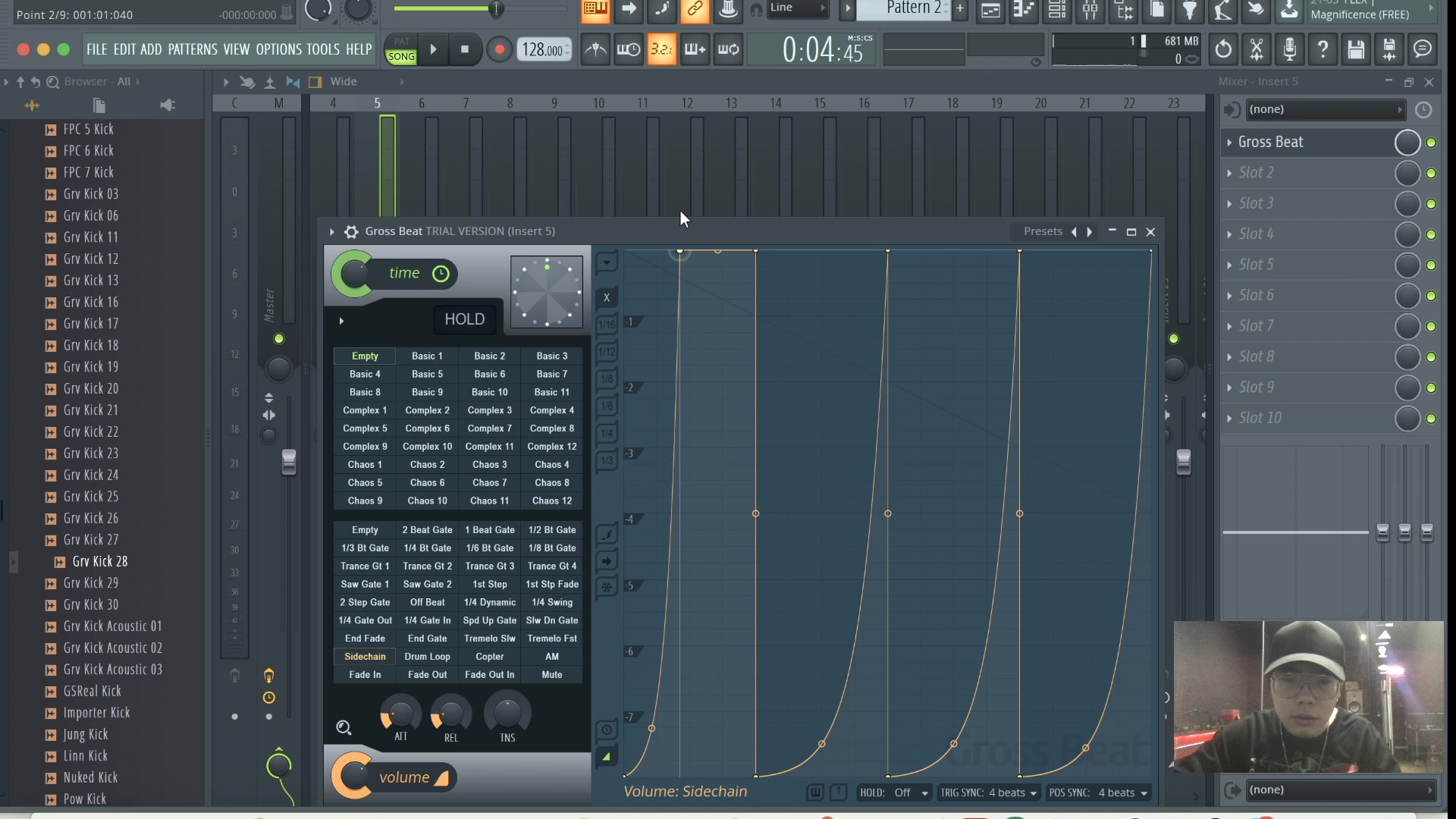The height and width of the screenshot is (819, 1456).
Task: Drag the ATT knob in Gross Beat
Action: pyautogui.click(x=400, y=713)
